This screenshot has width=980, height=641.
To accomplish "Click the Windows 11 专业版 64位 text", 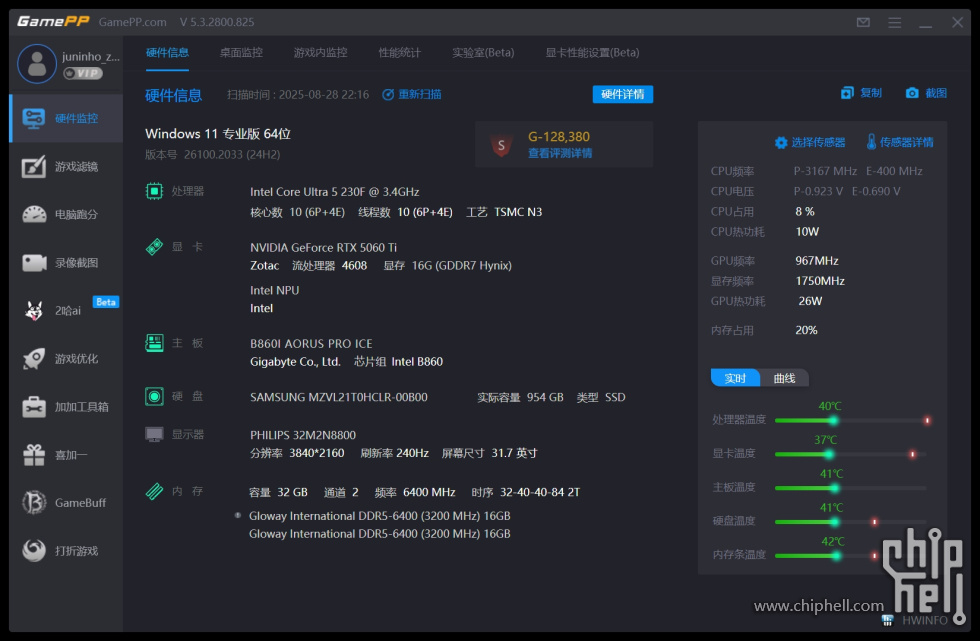I will tap(218, 134).
